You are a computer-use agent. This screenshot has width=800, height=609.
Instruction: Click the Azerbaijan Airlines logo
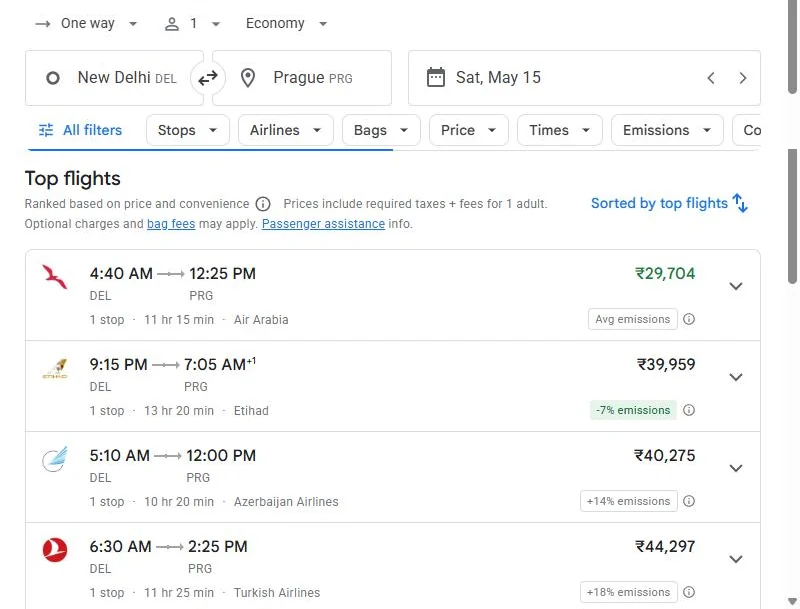(55, 459)
